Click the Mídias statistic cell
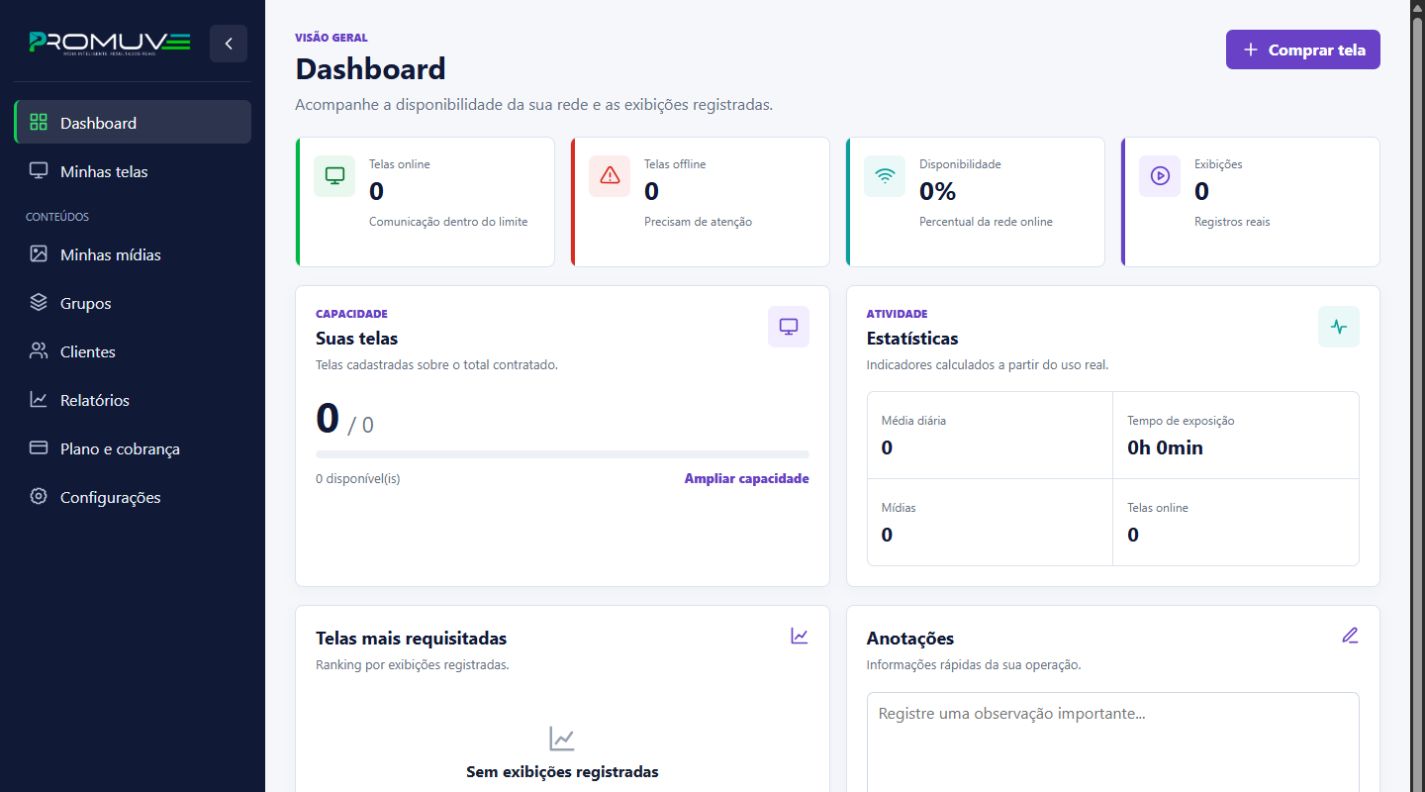Screen dimensions: 1425x792 [990, 522]
